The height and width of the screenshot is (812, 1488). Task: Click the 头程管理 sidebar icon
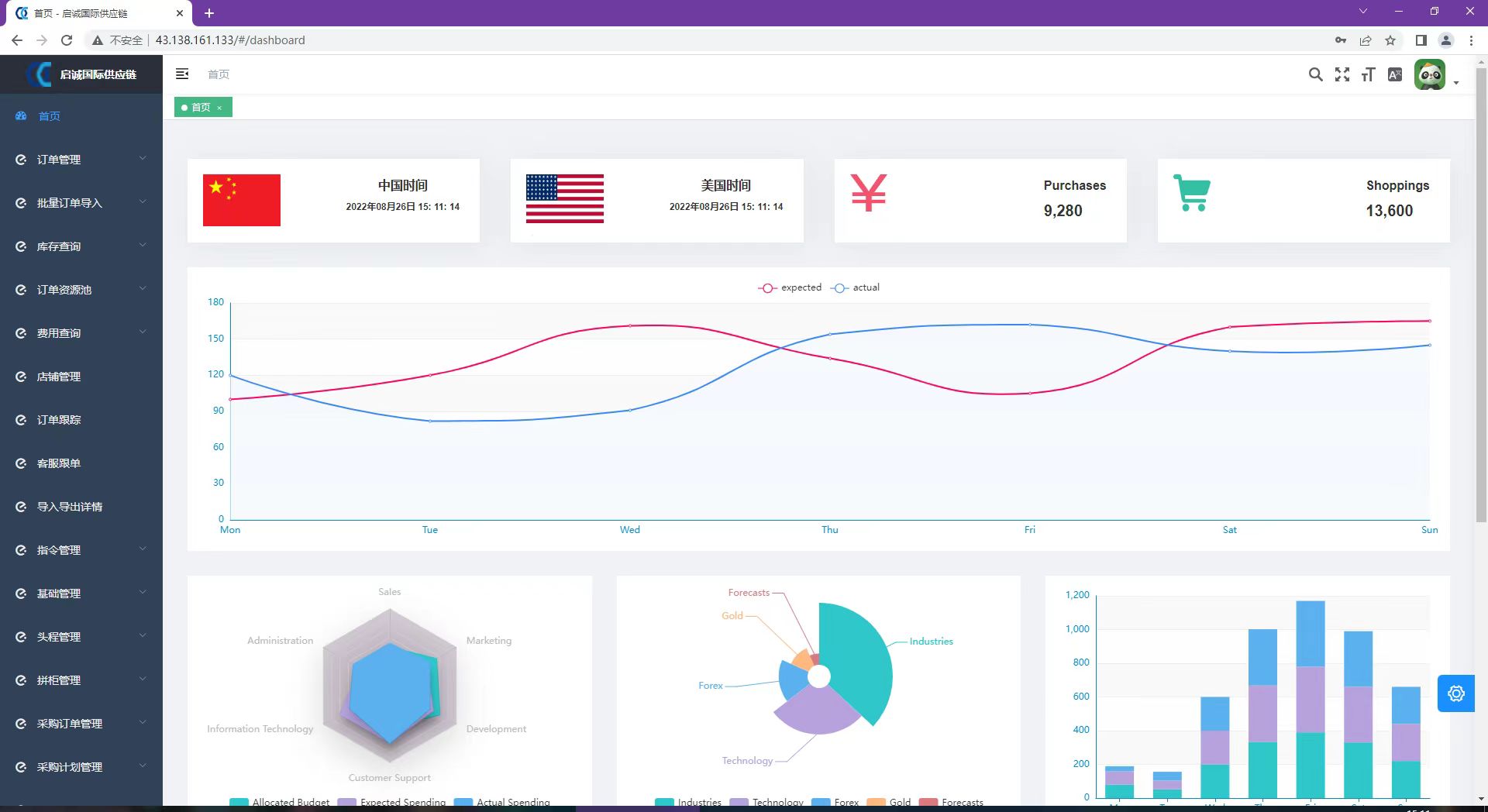pos(21,637)
